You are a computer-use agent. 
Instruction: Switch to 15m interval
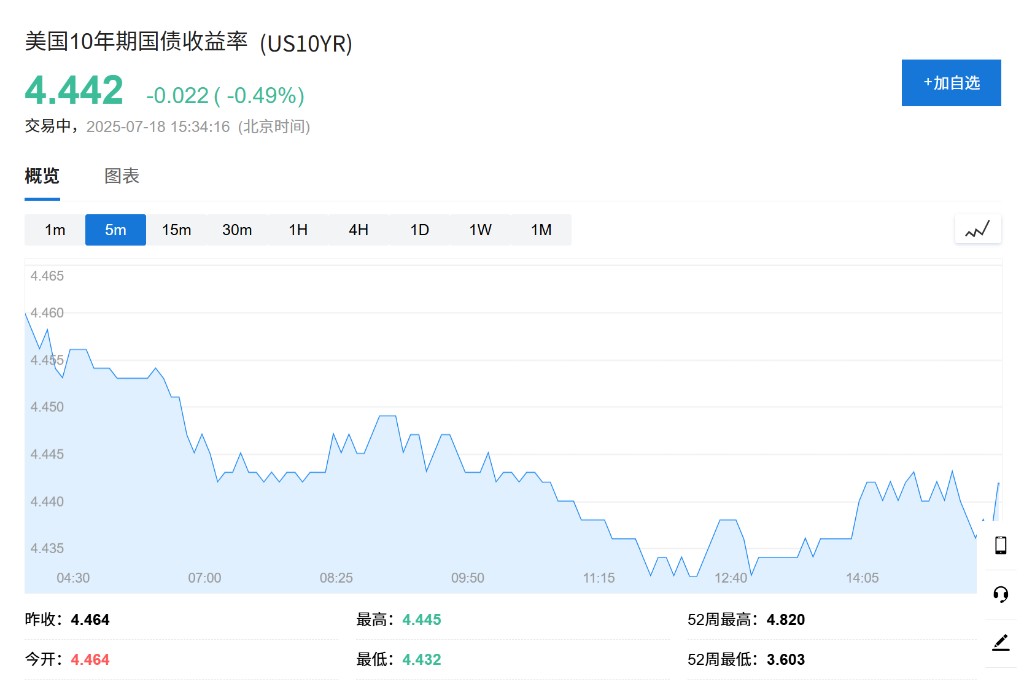[177, 230]
